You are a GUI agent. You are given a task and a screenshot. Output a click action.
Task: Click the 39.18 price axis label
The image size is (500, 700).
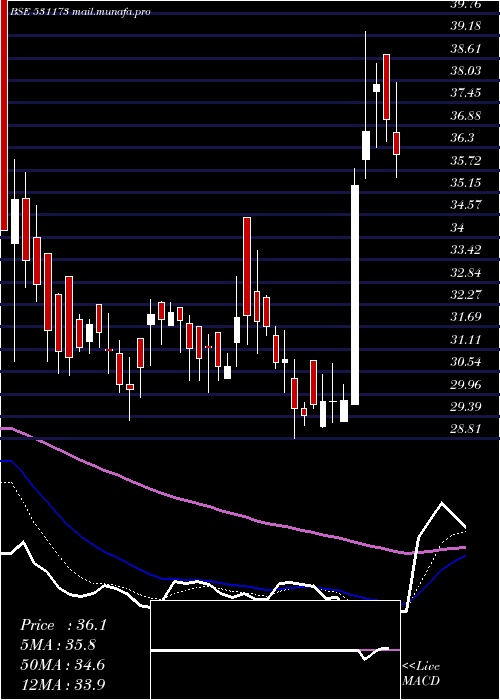coord(466,26)
